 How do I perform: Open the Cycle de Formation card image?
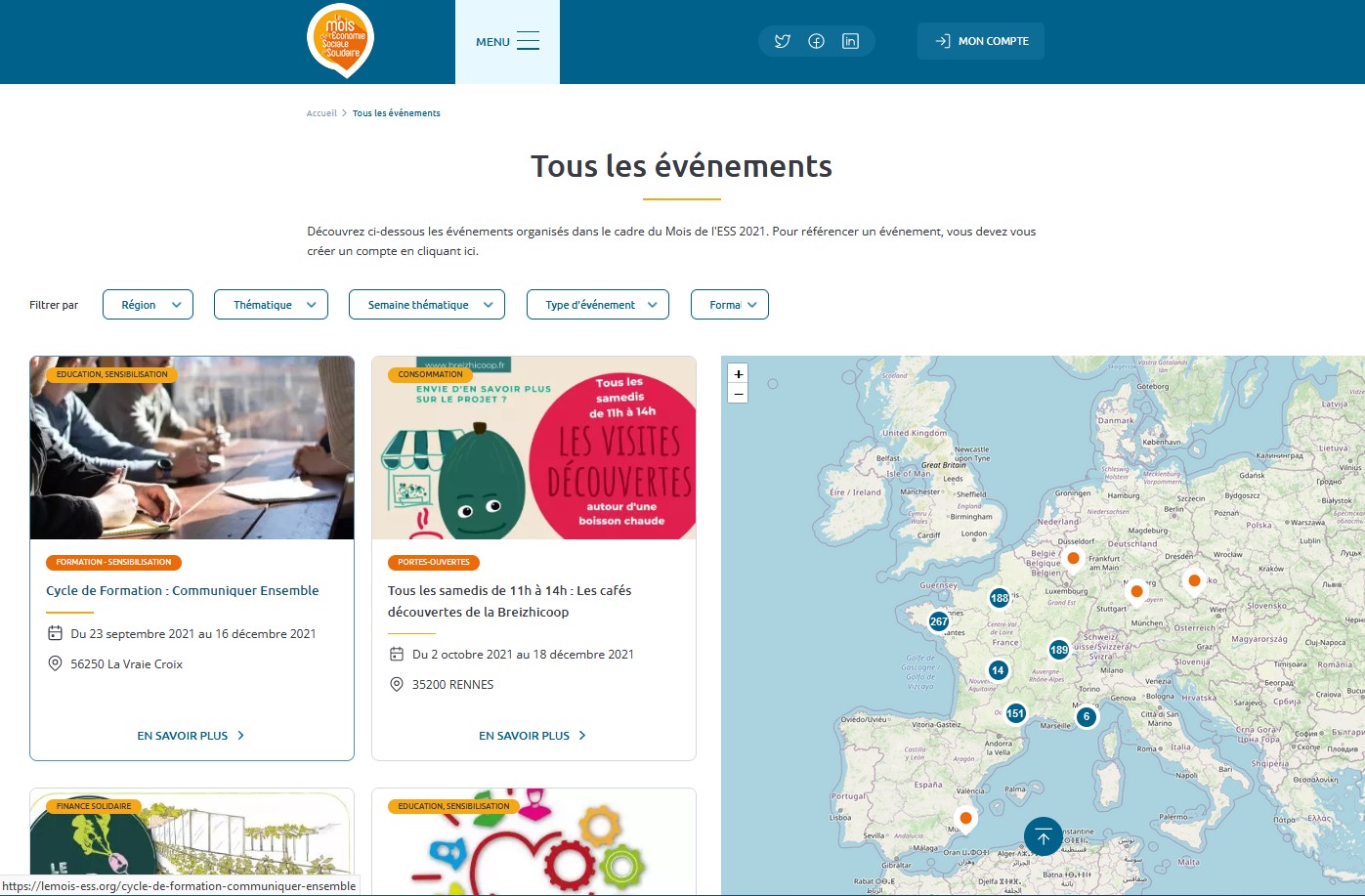coord(192,448)
